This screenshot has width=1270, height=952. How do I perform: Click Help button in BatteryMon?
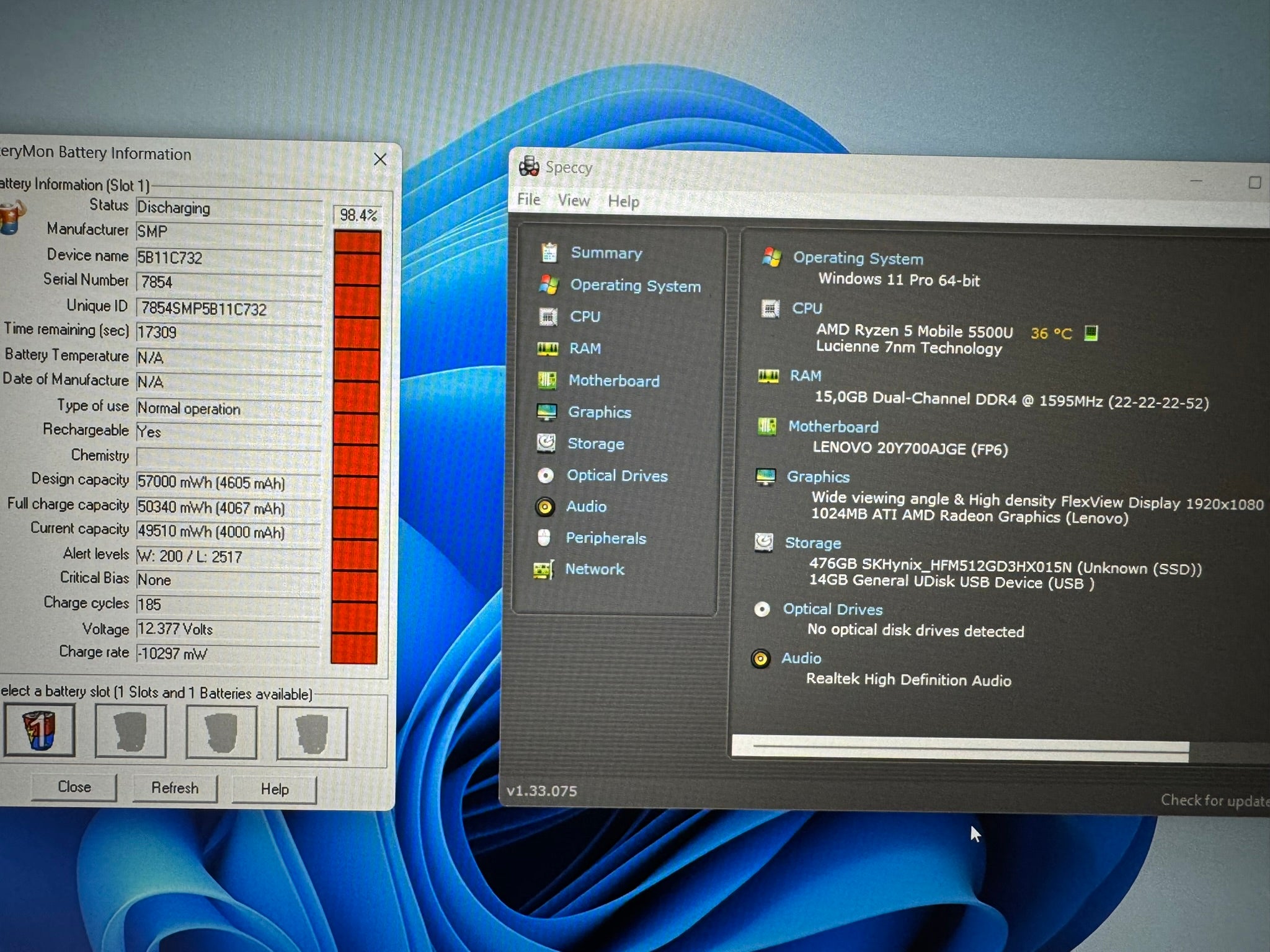[x=275, y=790]
